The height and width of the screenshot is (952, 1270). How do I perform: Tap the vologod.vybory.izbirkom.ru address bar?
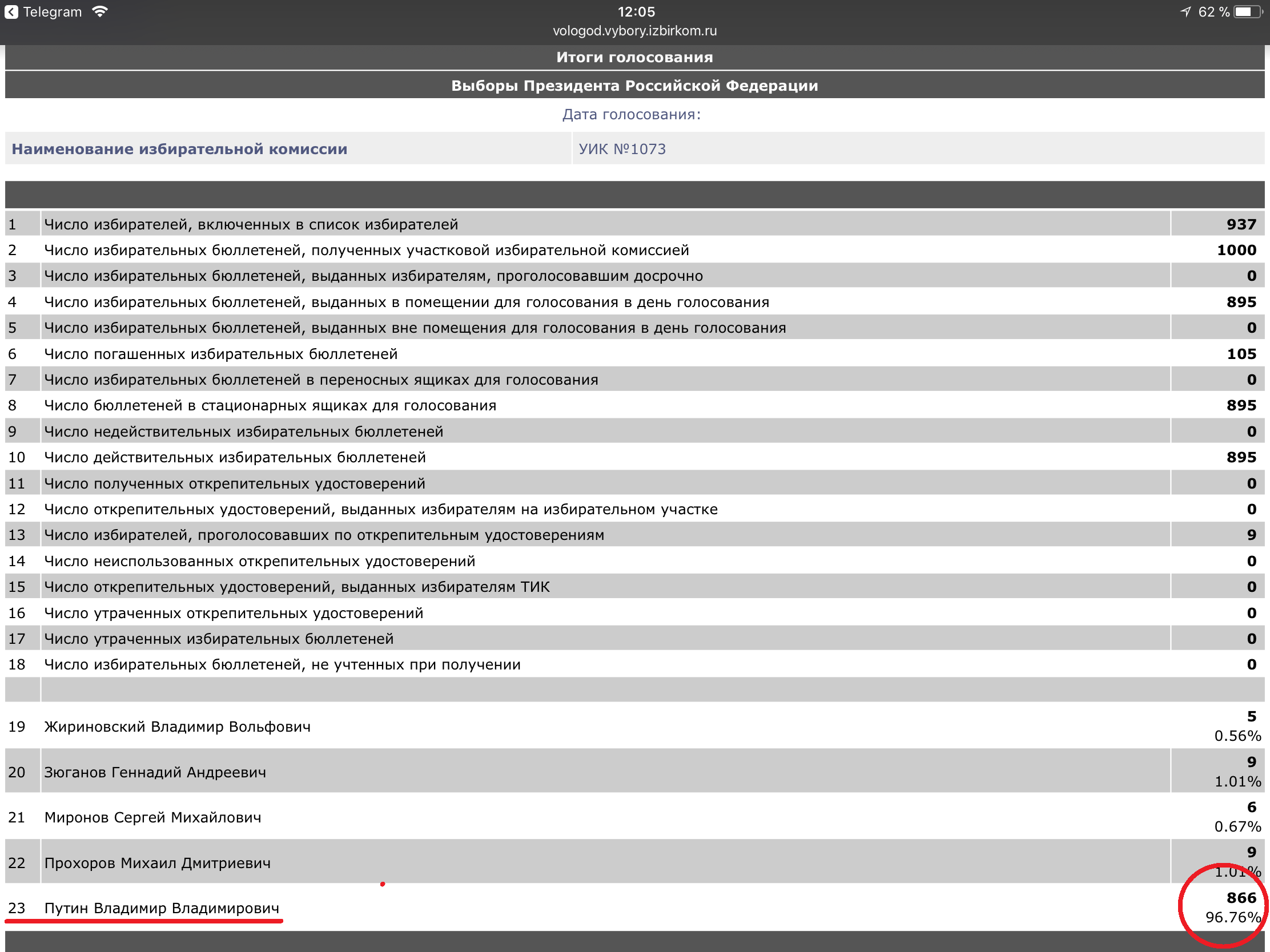point(634,31)
